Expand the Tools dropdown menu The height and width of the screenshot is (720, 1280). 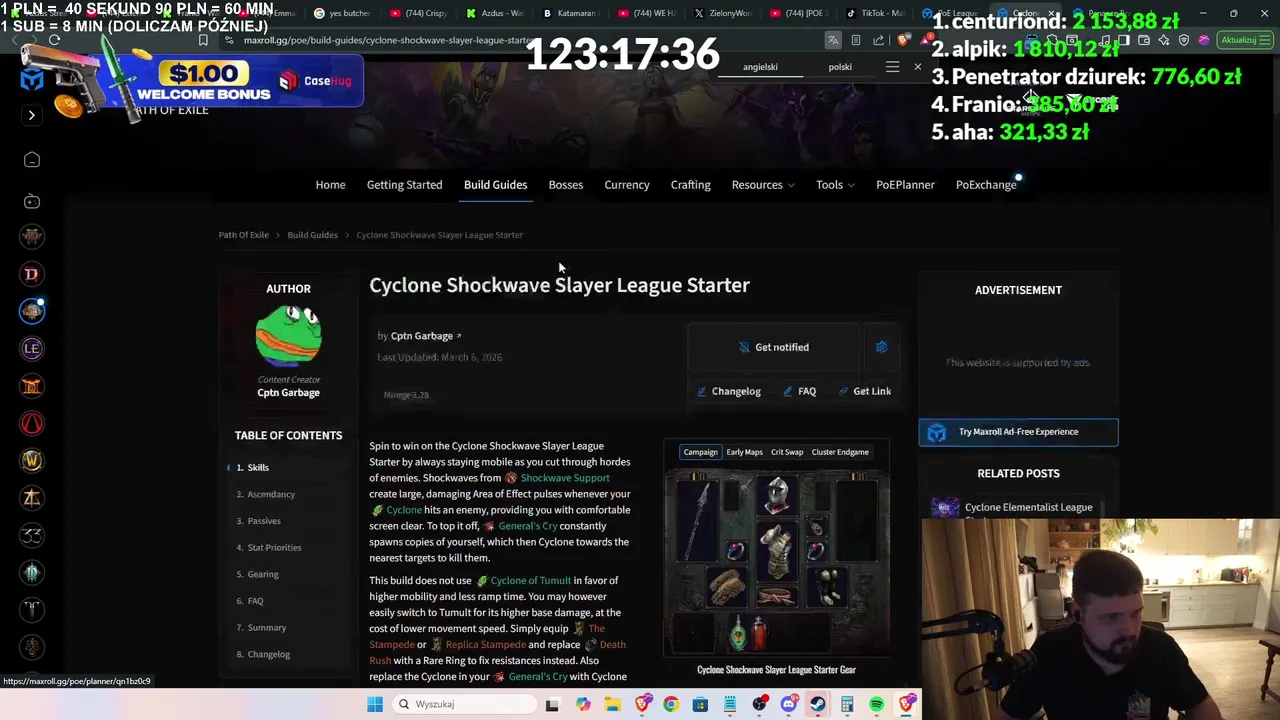click(x=835, y=185)
